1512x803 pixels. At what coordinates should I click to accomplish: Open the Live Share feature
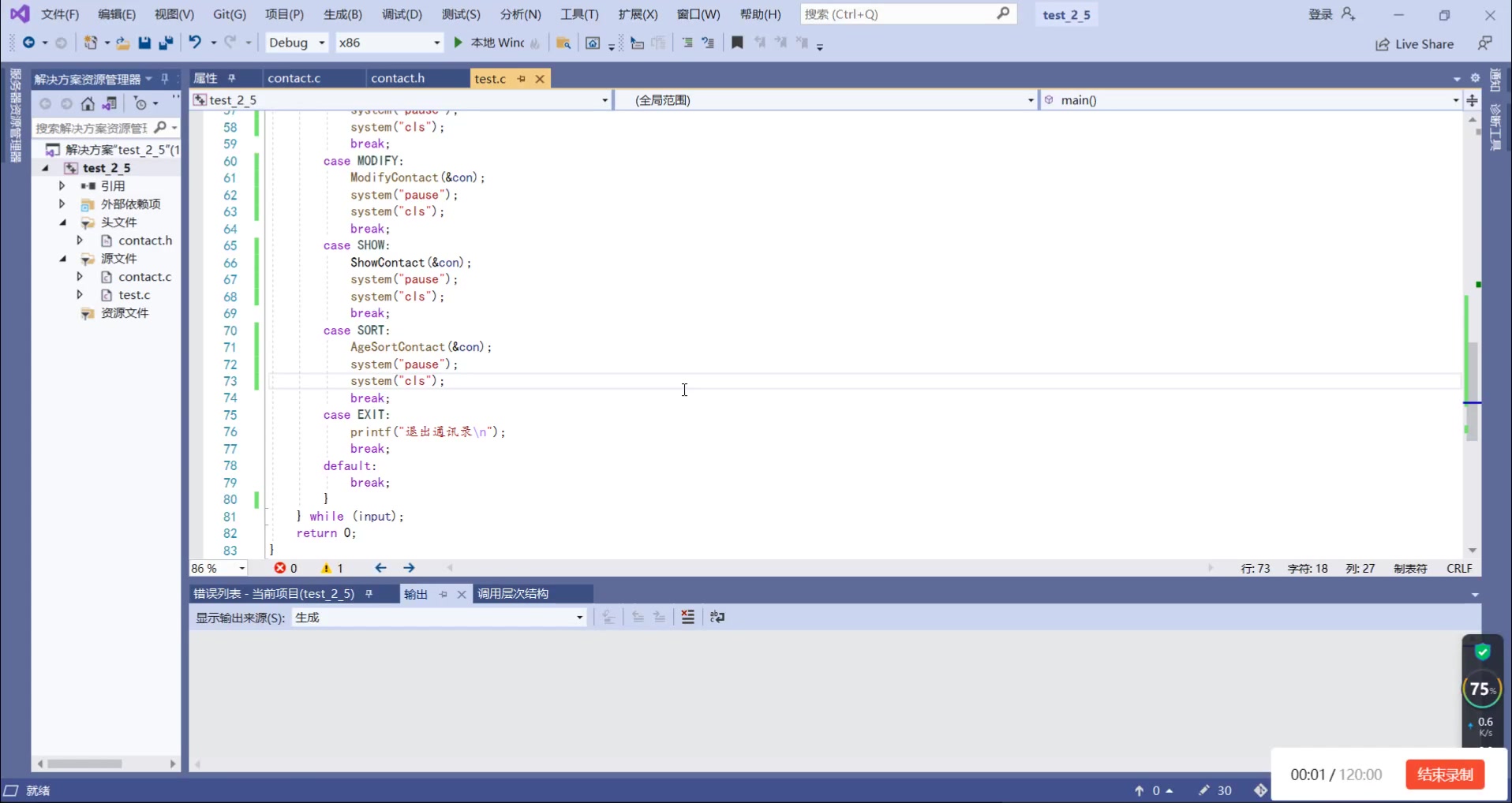tap(1414, 44)
